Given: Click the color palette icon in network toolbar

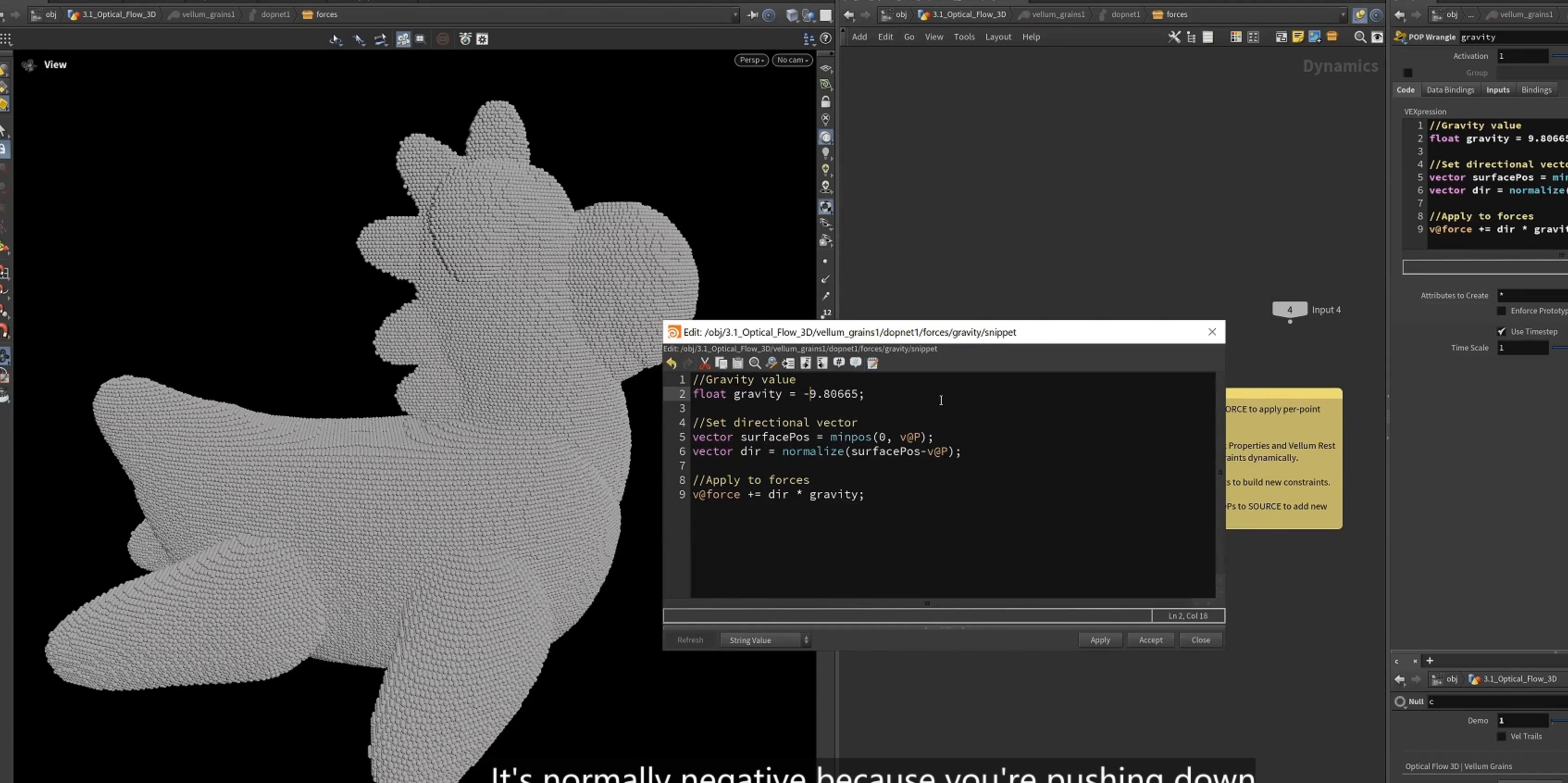Looking at the screenshot, I should pos(1236,37).
